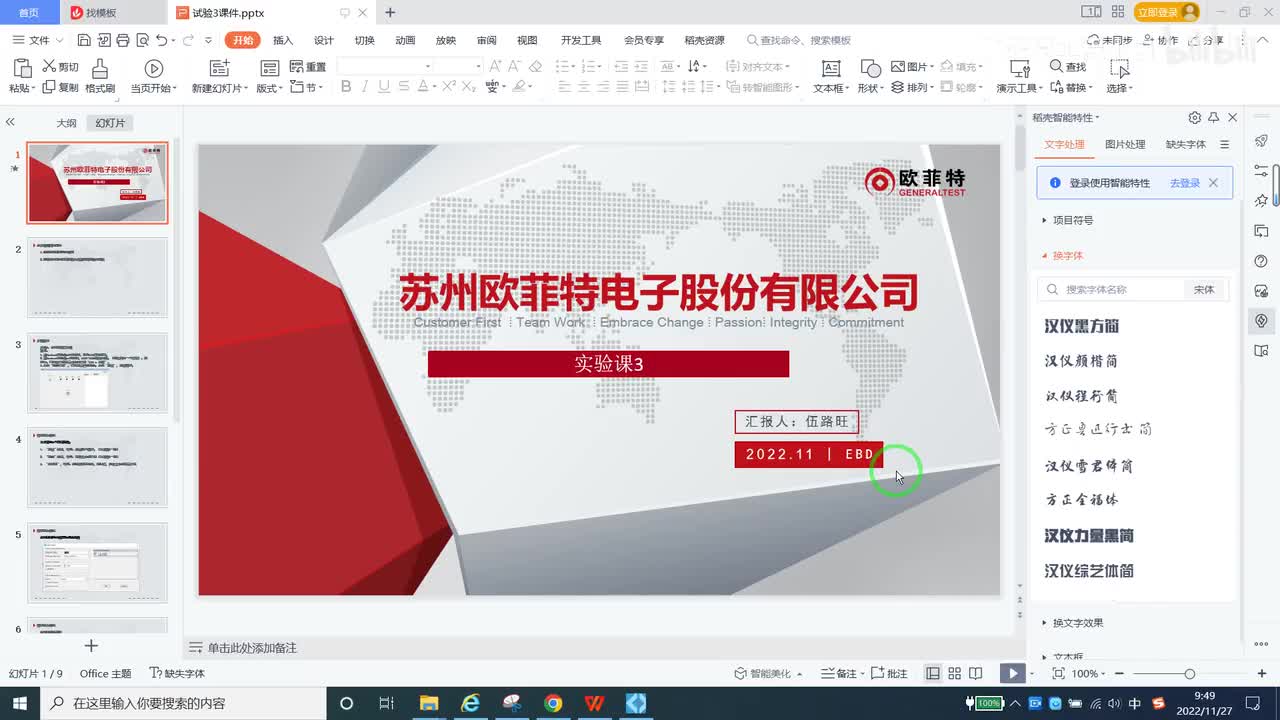This screenshot has width=1280, height=720.
Task: Open the 版式 layout dropdown
Action: click(270, 88)
